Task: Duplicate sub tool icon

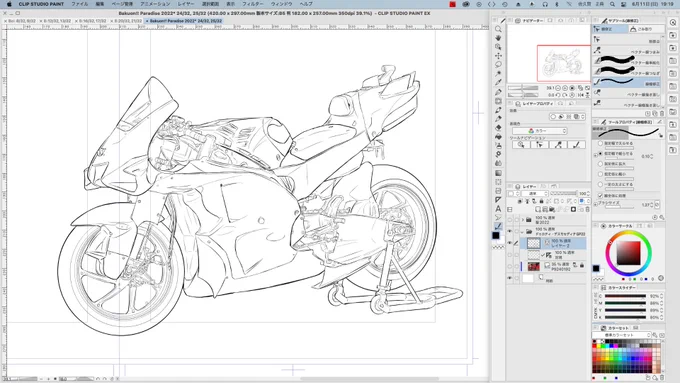Action: click(x=655, y=114)
